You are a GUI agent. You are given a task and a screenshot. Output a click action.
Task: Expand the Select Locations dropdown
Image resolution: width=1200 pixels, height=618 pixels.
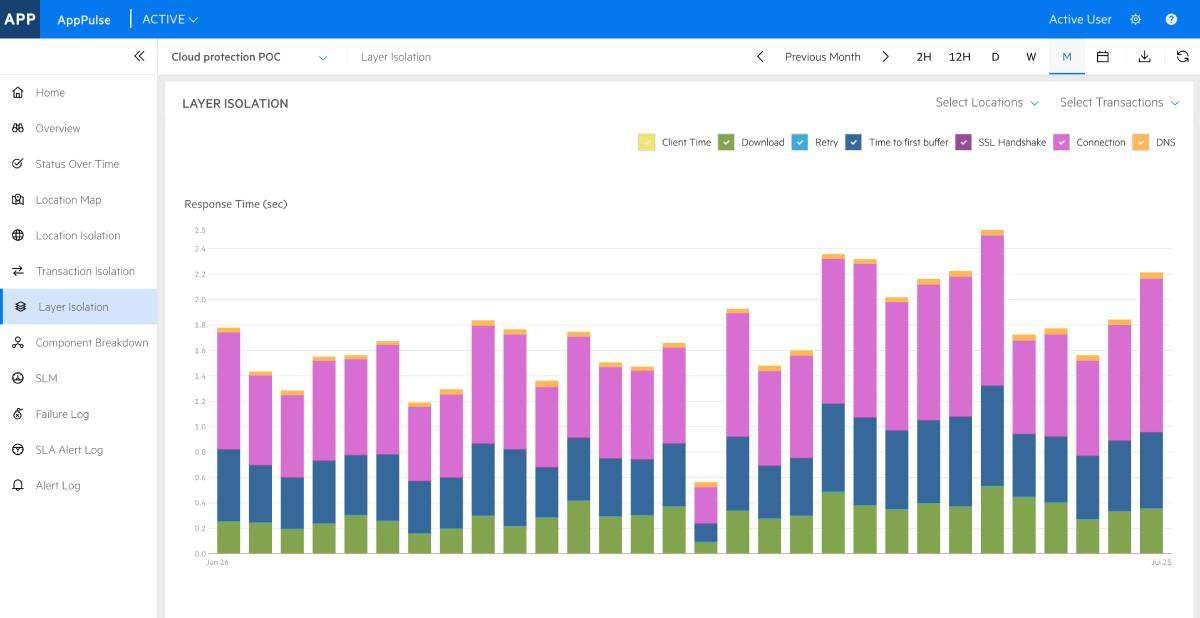(986, 102)
